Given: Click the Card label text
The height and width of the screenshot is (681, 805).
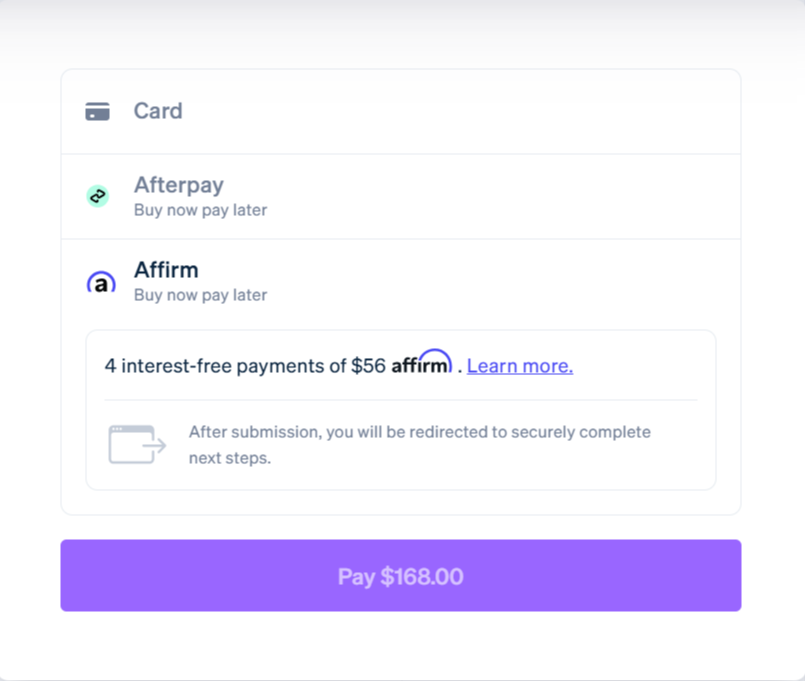Looking at the screenshot, I should point(158,111).
